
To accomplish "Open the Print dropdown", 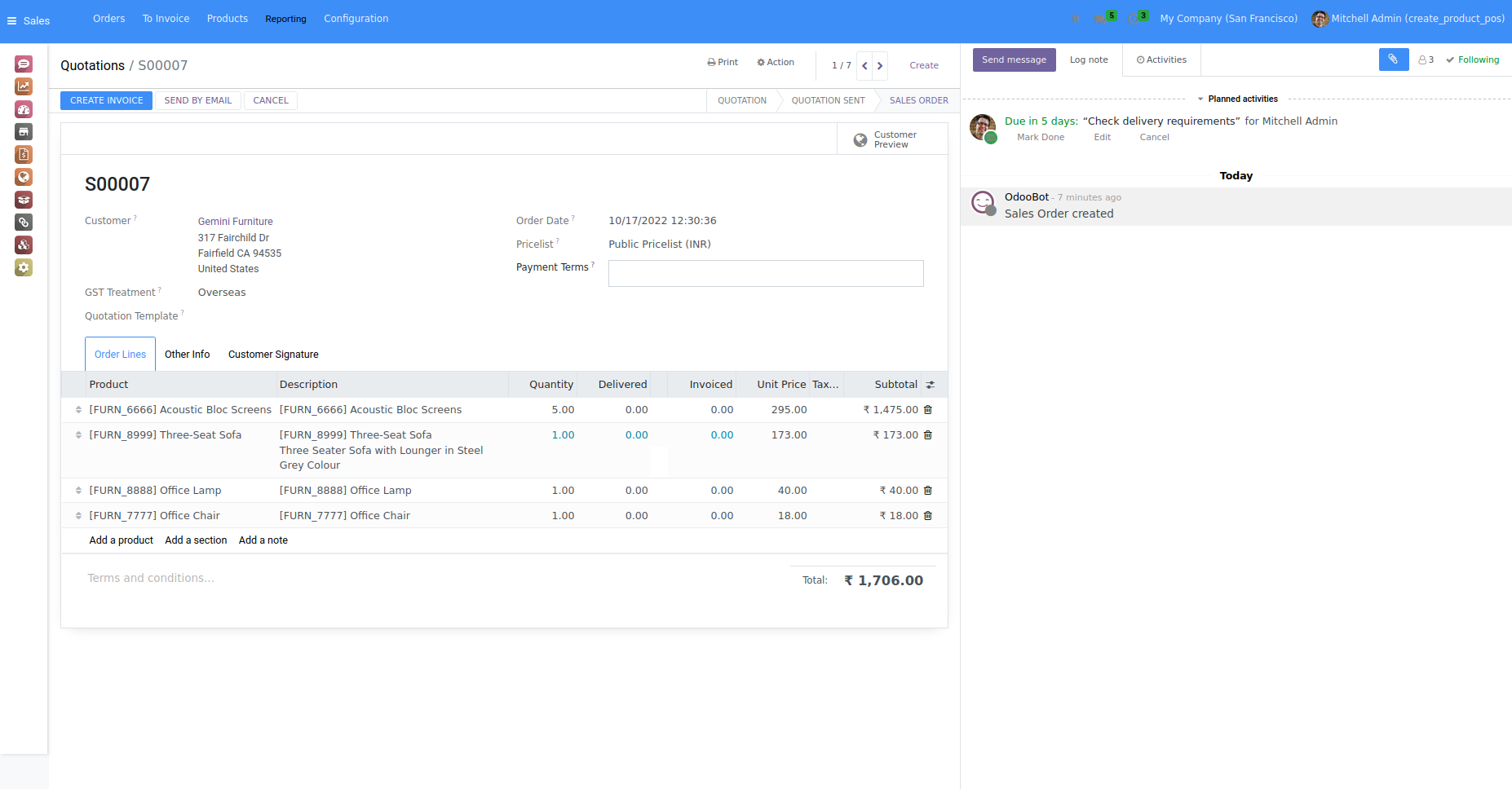I will pos(723,62).
